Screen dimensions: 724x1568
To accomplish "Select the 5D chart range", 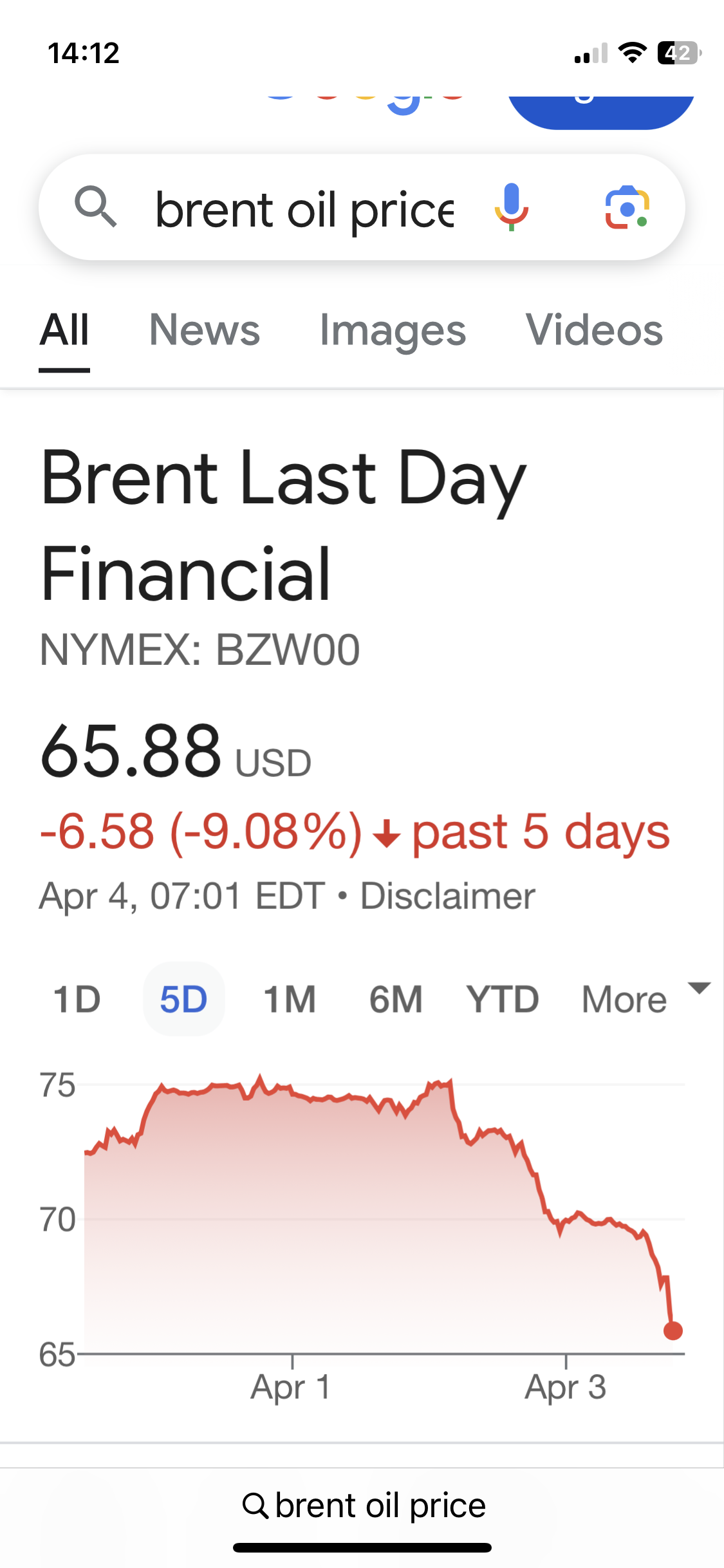I will pos(183,999).
